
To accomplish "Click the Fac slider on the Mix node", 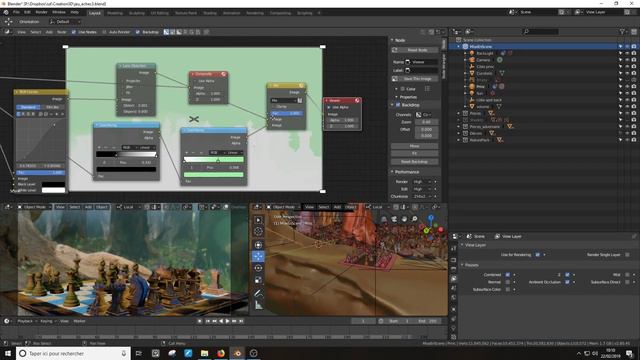I will (x=287, y=113).
